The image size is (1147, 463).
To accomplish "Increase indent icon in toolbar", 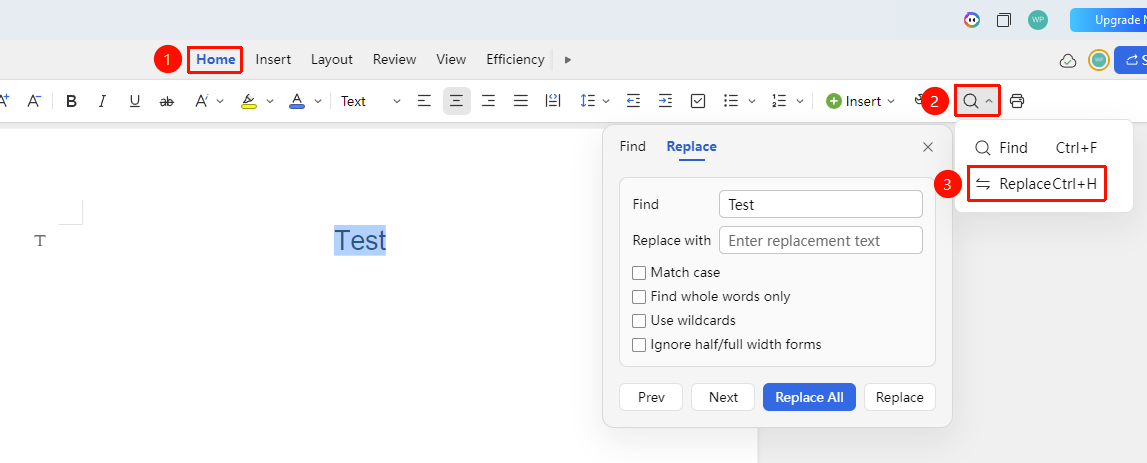I will tap(665, 101).
